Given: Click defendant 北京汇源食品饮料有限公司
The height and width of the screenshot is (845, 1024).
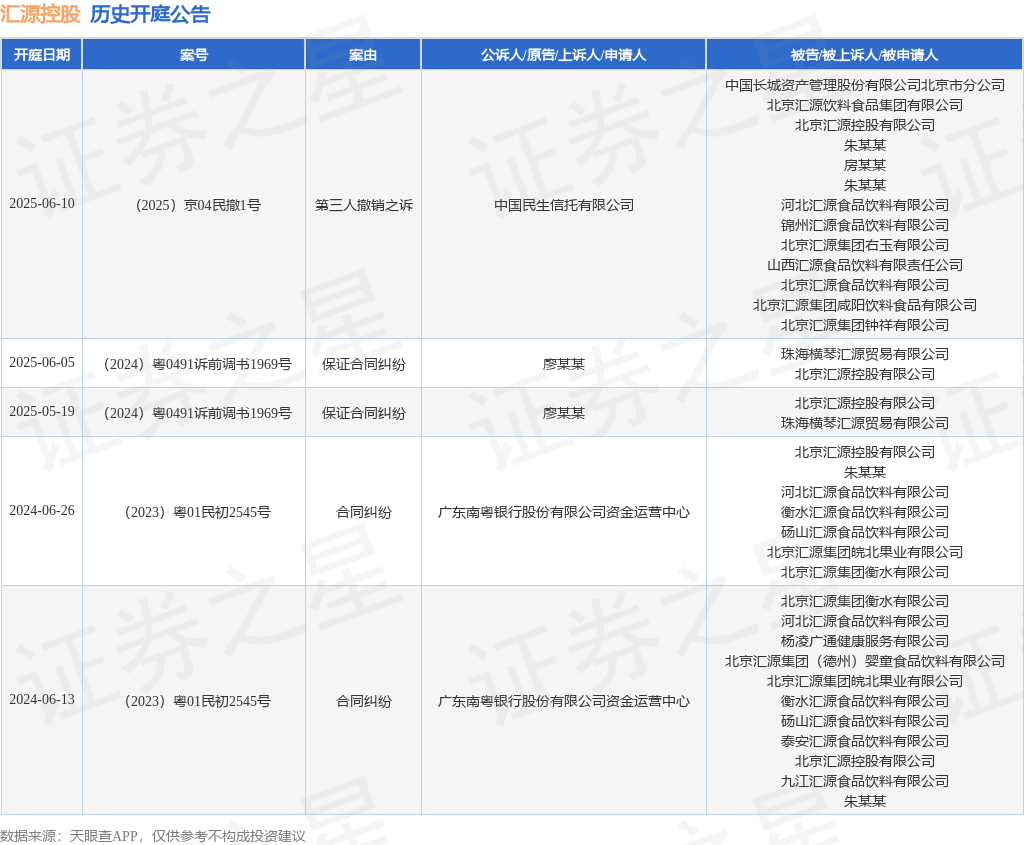Looking at the screenshot, I should [x=865, y=285].
